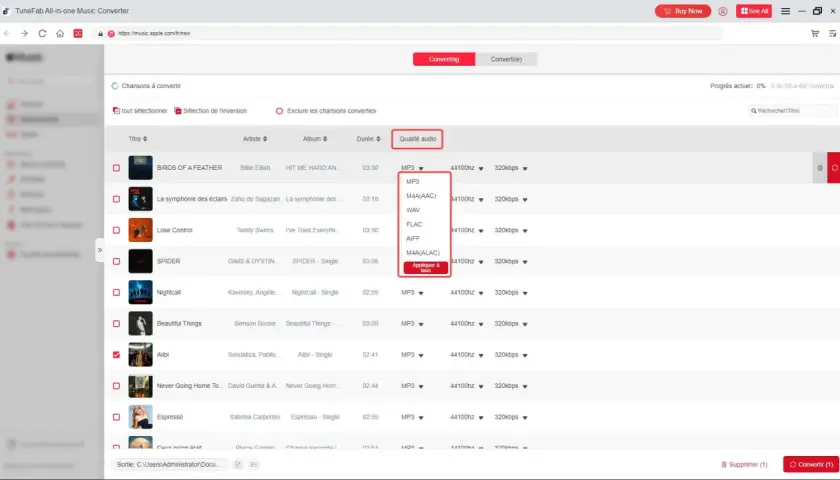Go back with the browser back arrow
This screenshot has height=480, width=840.
tap(7, 33)
